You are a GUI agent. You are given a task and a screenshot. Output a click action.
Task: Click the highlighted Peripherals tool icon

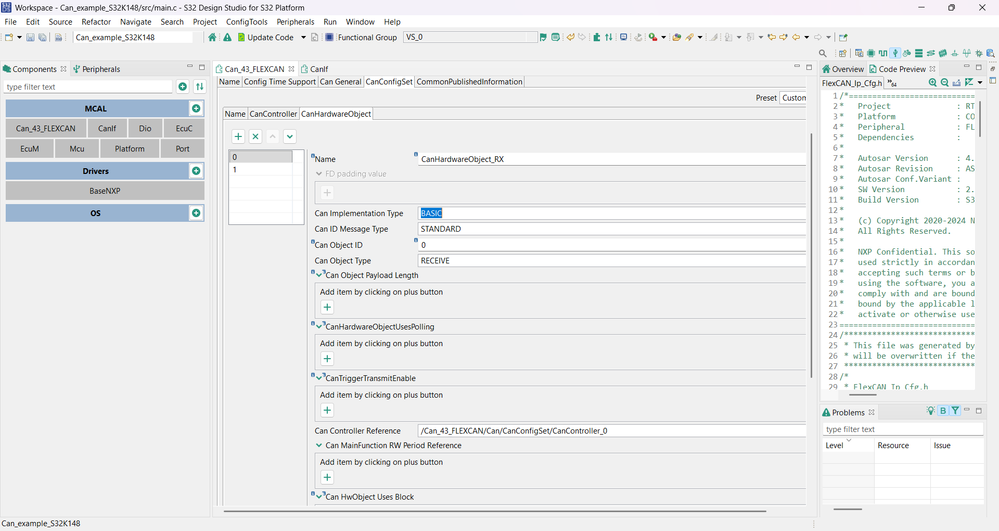(895, 54)
